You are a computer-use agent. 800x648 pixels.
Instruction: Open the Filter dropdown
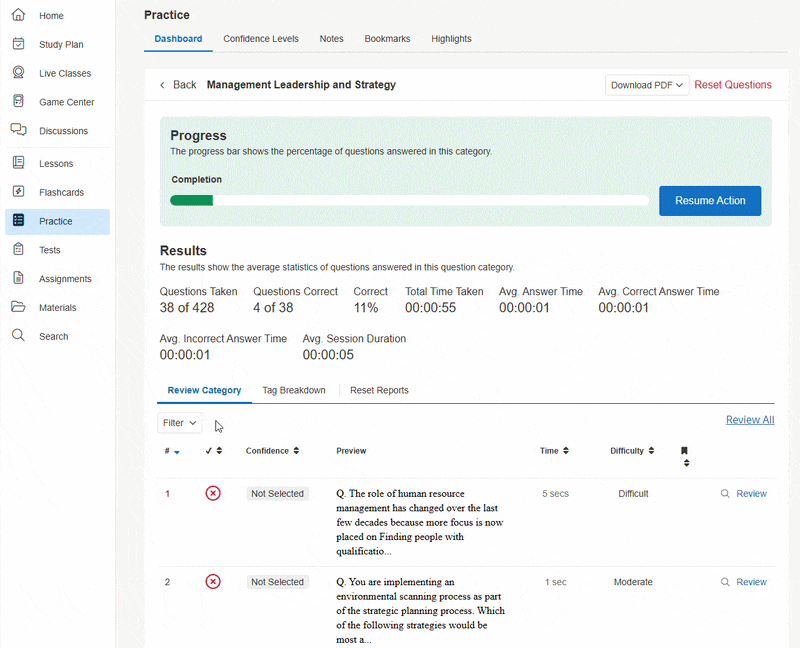pos(180,423)
